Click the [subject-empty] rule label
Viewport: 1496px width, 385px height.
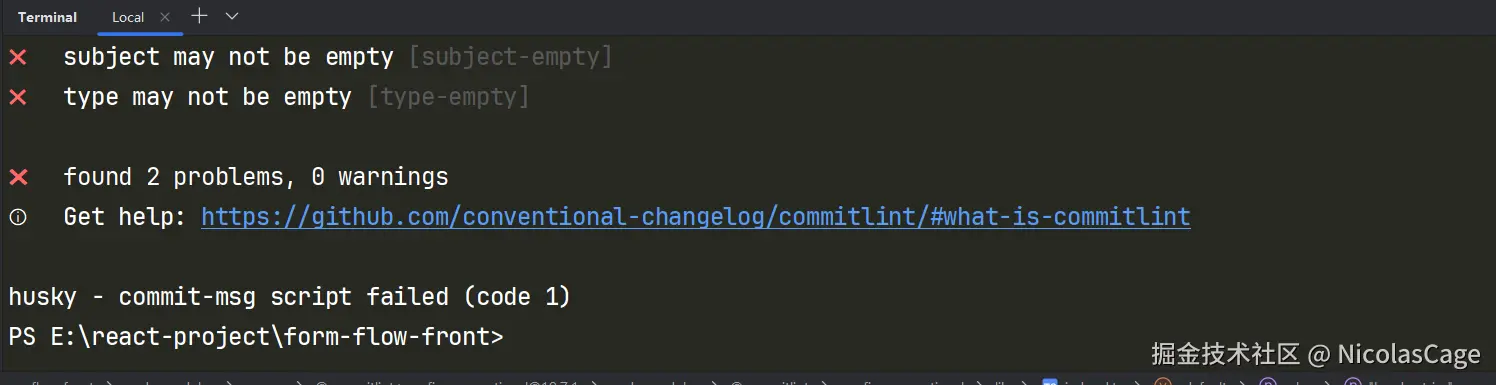tap(510, 58)
